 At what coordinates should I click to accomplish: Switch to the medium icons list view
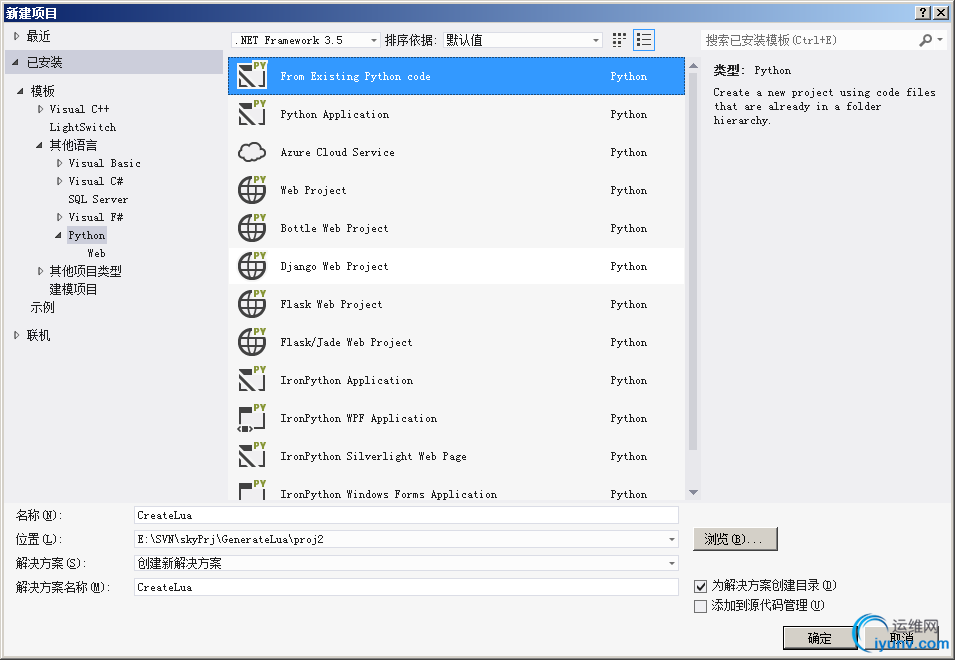tap(644, 40)
